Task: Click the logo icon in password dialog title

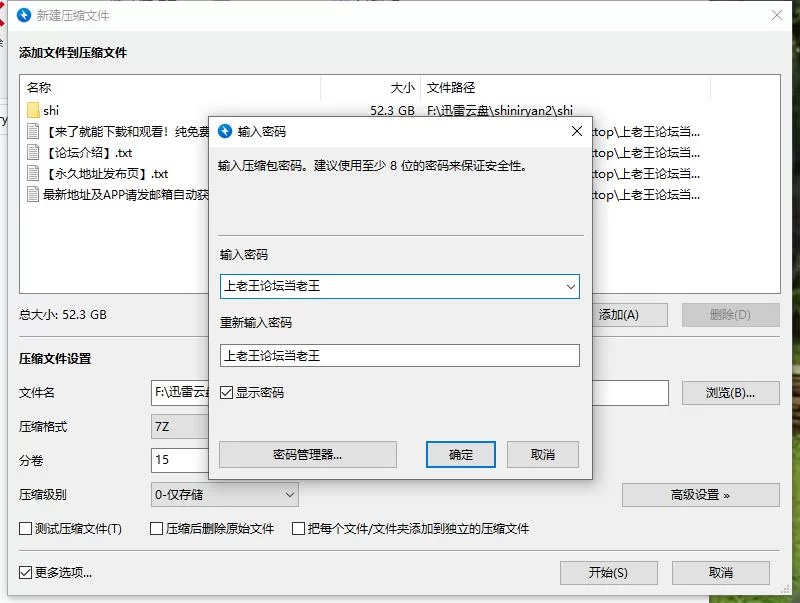Action: click(225, 131)
